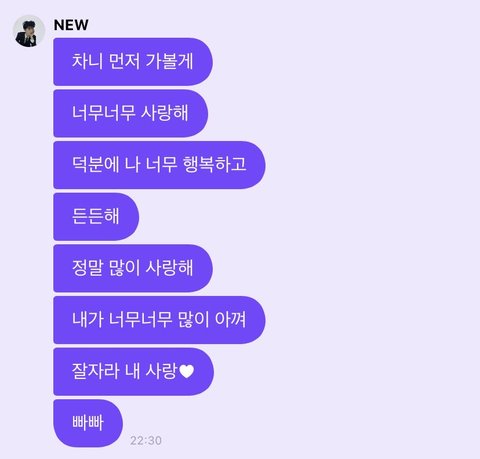Click the word 잘자라 in the seventh message
The width and height of the screenshot is (480, 459).
click(x=95, y=371)
